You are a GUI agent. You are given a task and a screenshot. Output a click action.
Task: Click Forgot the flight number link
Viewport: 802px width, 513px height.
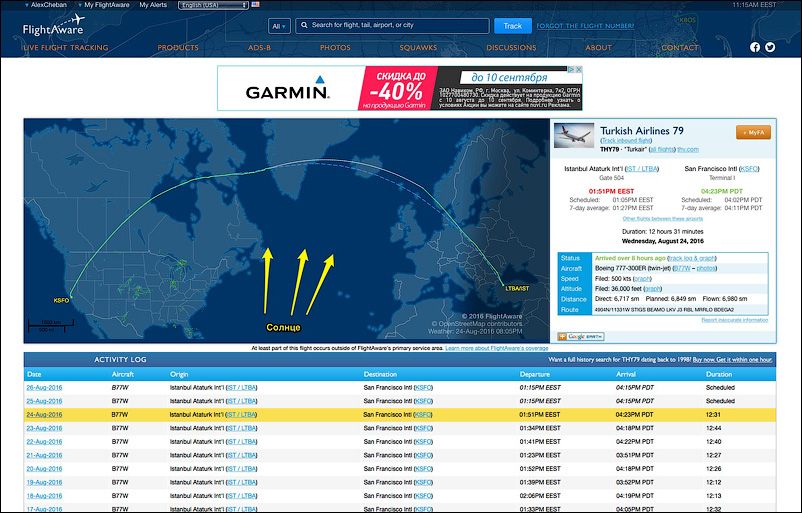(585, 26)
